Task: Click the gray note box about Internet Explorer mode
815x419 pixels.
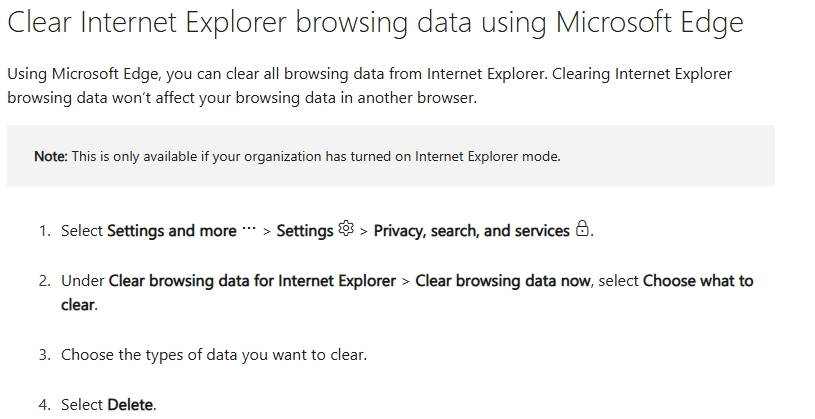Action: pos(391,155)
